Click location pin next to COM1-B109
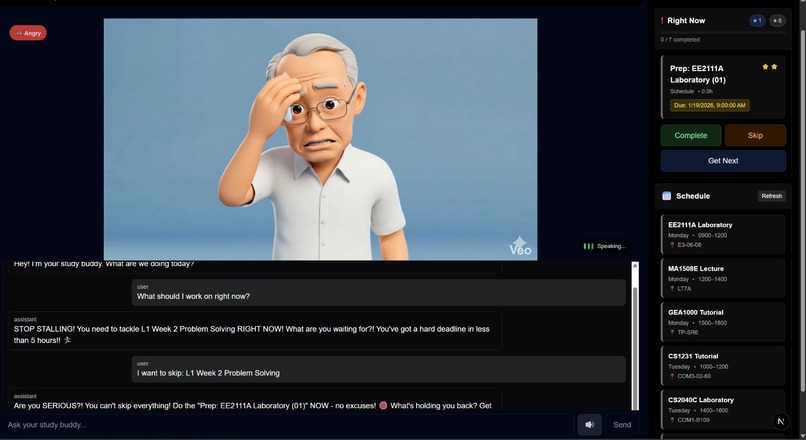This screenshot has width=806, height=440. pos(672,420)
